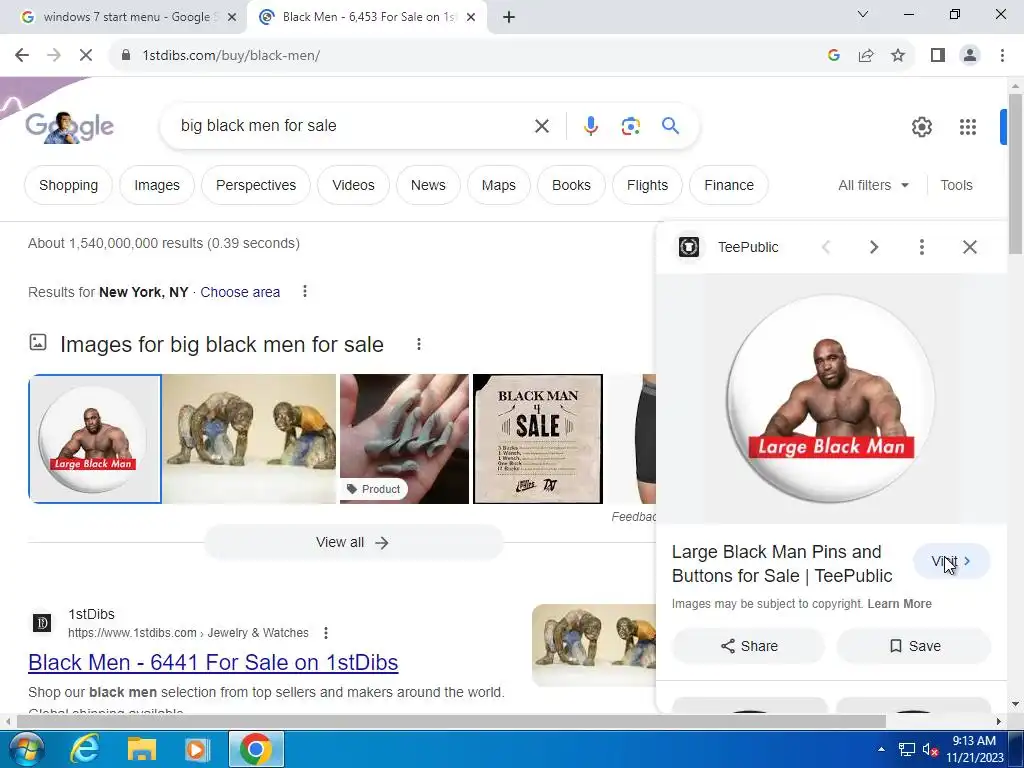
Task: Open the Chrome three-dot menu
Action: (x=1002, y=56)
